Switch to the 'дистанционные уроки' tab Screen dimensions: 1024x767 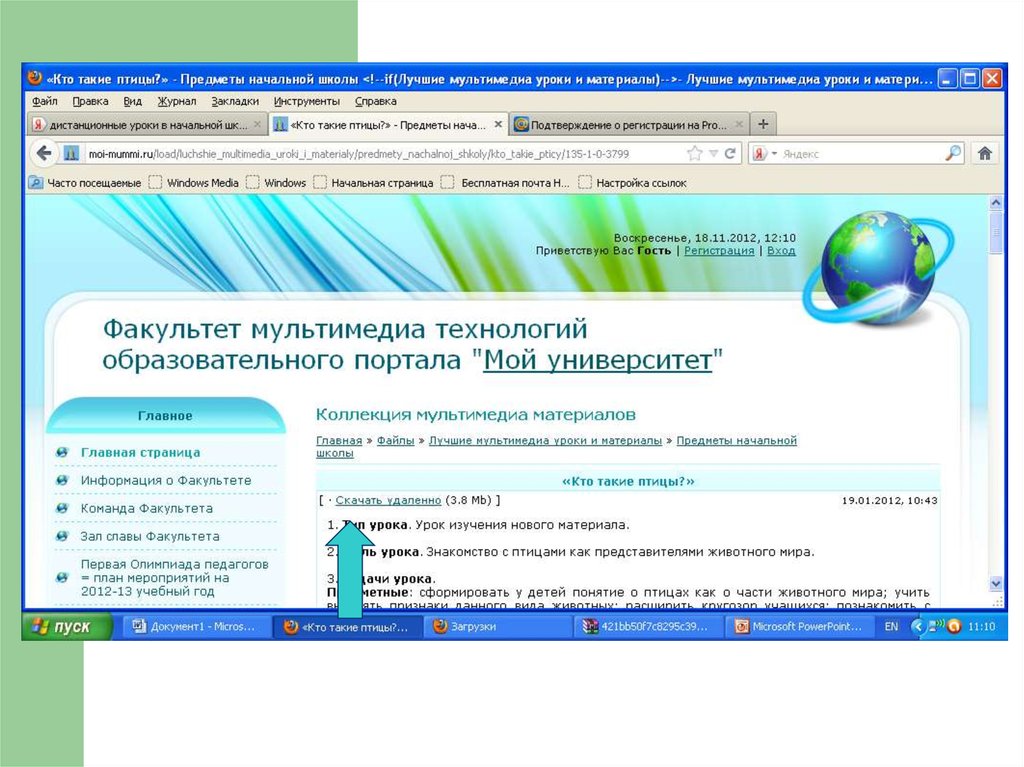(140, 125)
